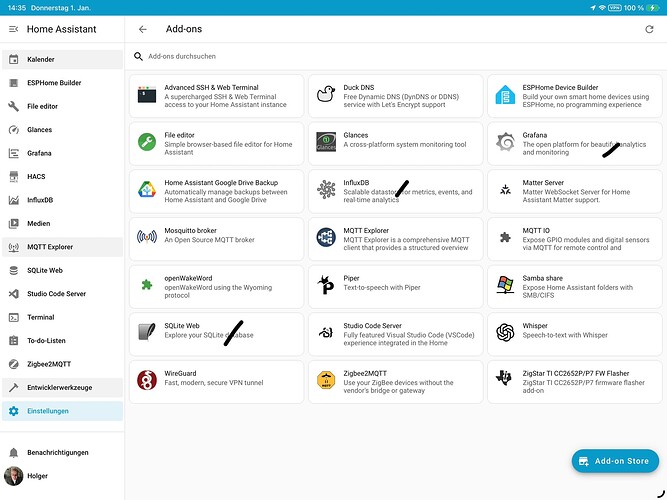The image size is (667, 500).
Task: Go back using the arrow next to Add-ons
Action: coord(143,29)
